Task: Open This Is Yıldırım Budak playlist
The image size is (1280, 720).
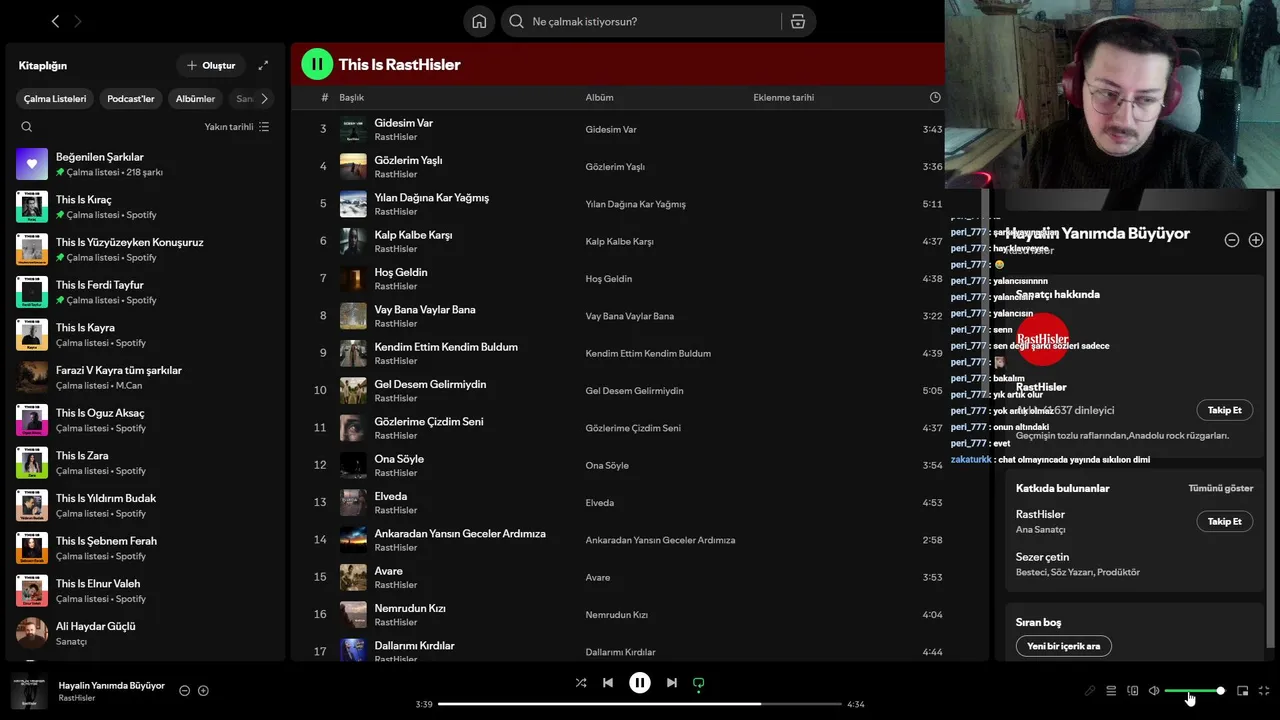Action: point(145,505)
